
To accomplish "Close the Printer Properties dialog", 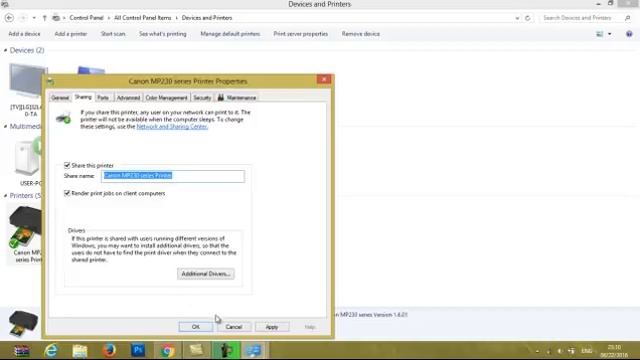I will (324, 79).
